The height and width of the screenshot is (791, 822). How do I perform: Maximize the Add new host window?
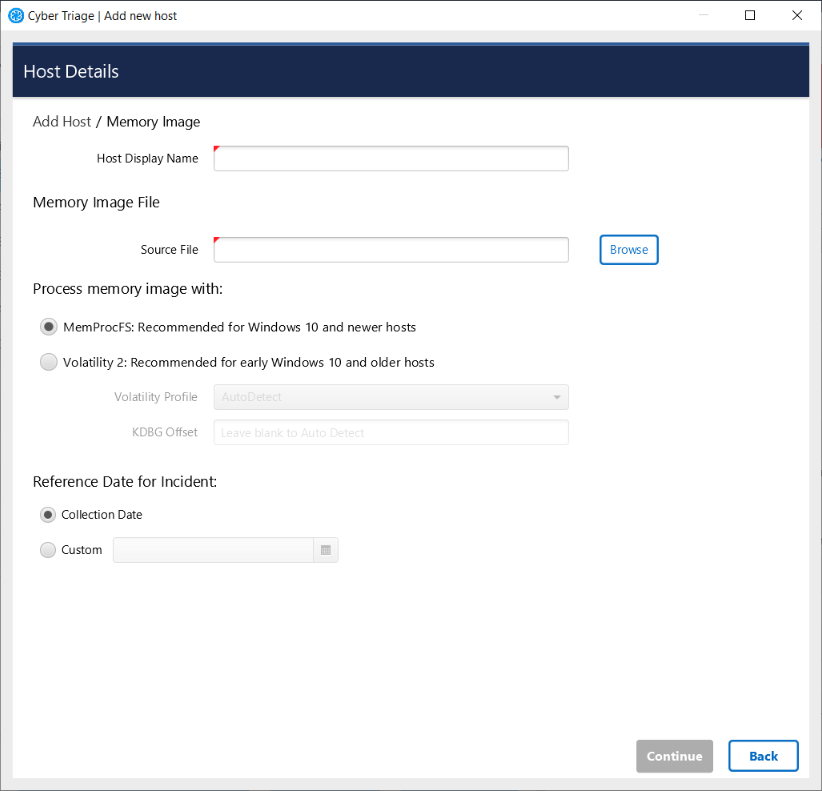[x=750, y=15]
